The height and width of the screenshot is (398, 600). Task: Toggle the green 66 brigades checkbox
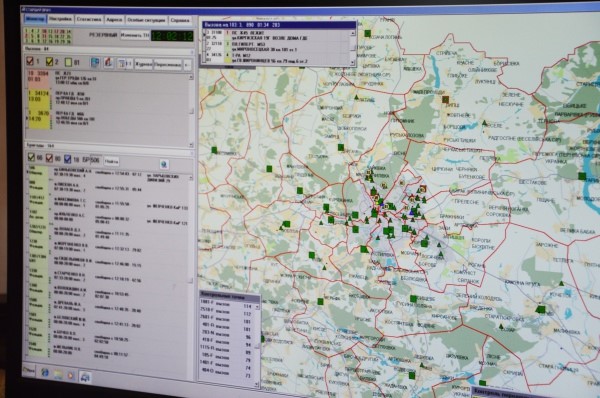point(31,157)
